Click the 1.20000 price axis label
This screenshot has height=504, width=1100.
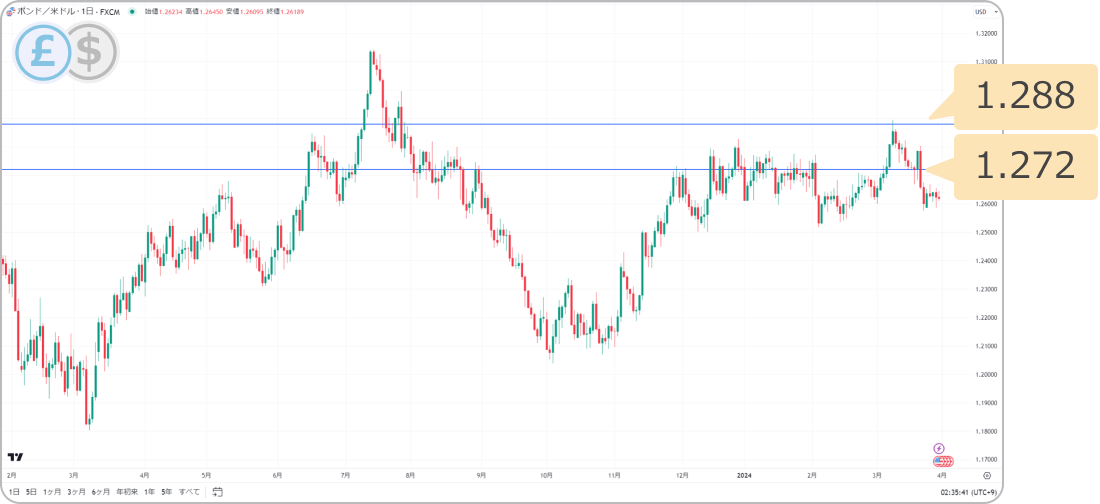[x=987, y=374]
